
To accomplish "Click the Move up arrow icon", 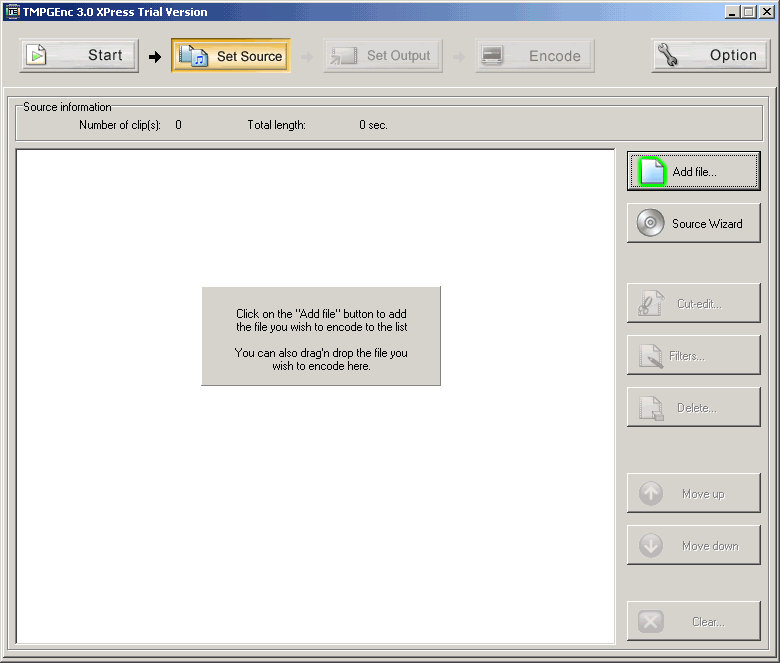I will (651, 494).
